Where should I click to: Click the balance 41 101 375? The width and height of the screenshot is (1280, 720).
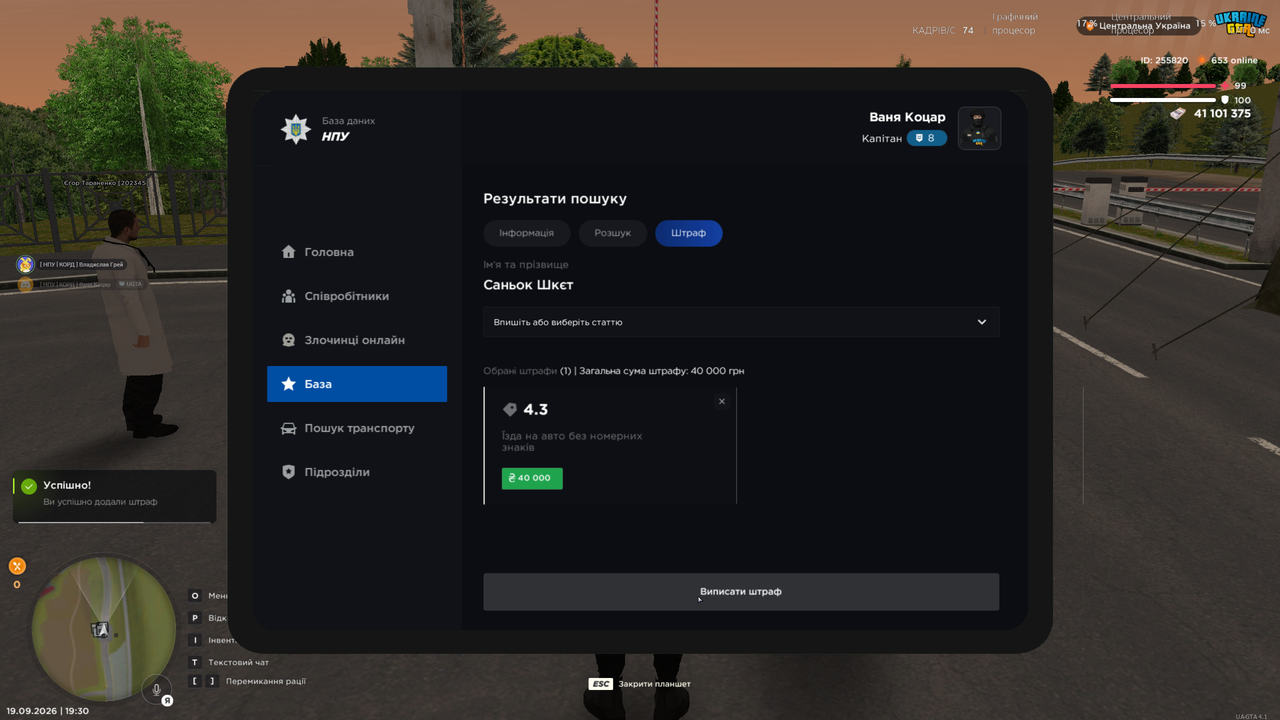pyautogui.click(x=1222, y=114)
